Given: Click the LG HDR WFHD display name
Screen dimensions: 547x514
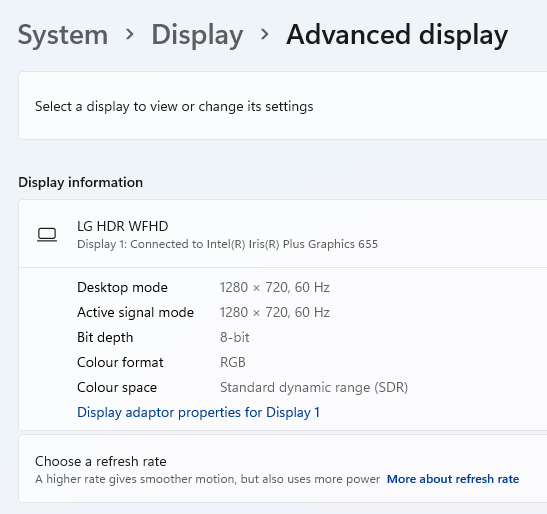Looking at the screenshot, I should [x=122, y=226].
